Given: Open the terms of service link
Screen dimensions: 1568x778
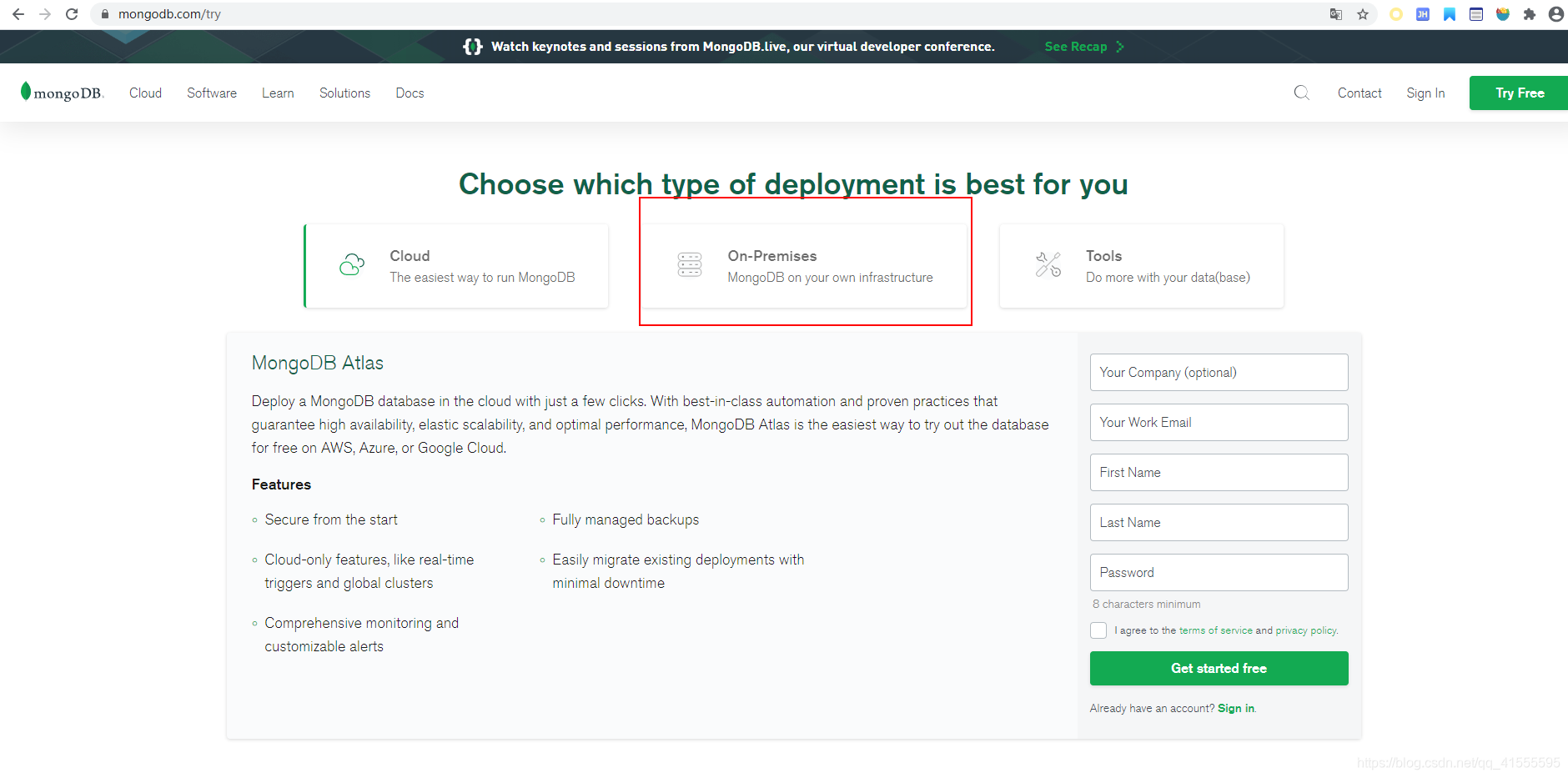Looking at the screenshot, I should [x=1215, y=630].
